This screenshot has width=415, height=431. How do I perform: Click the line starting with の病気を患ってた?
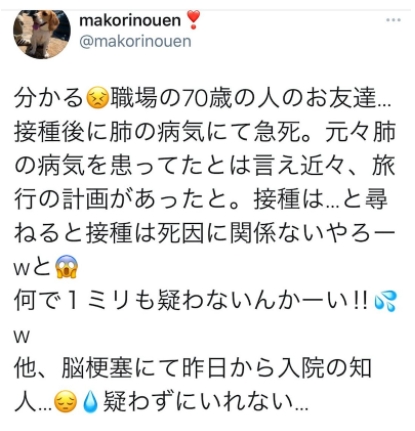click(205, 166)
